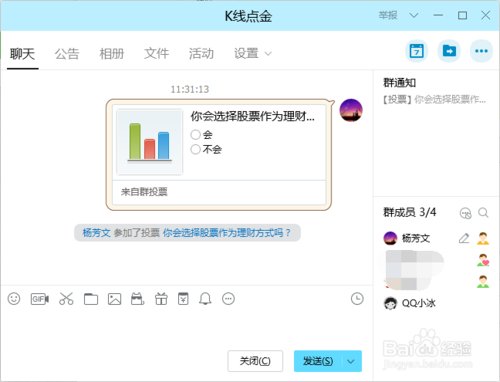This screenshot has height=382, width=500.
Task: Select the 会 vote option
Action: click(x=196, y=135)
